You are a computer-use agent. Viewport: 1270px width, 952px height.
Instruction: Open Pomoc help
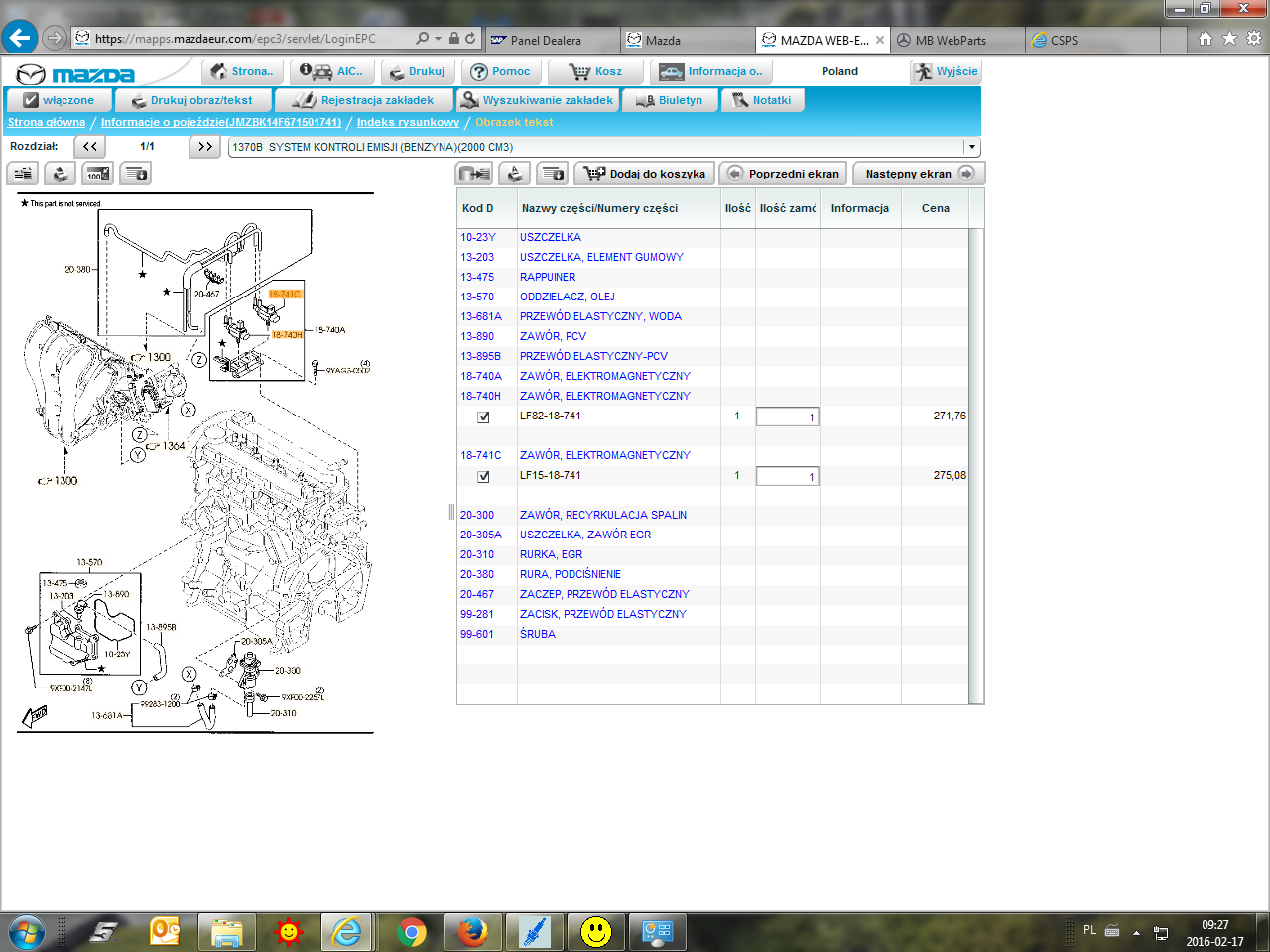[x=501, y=72]
